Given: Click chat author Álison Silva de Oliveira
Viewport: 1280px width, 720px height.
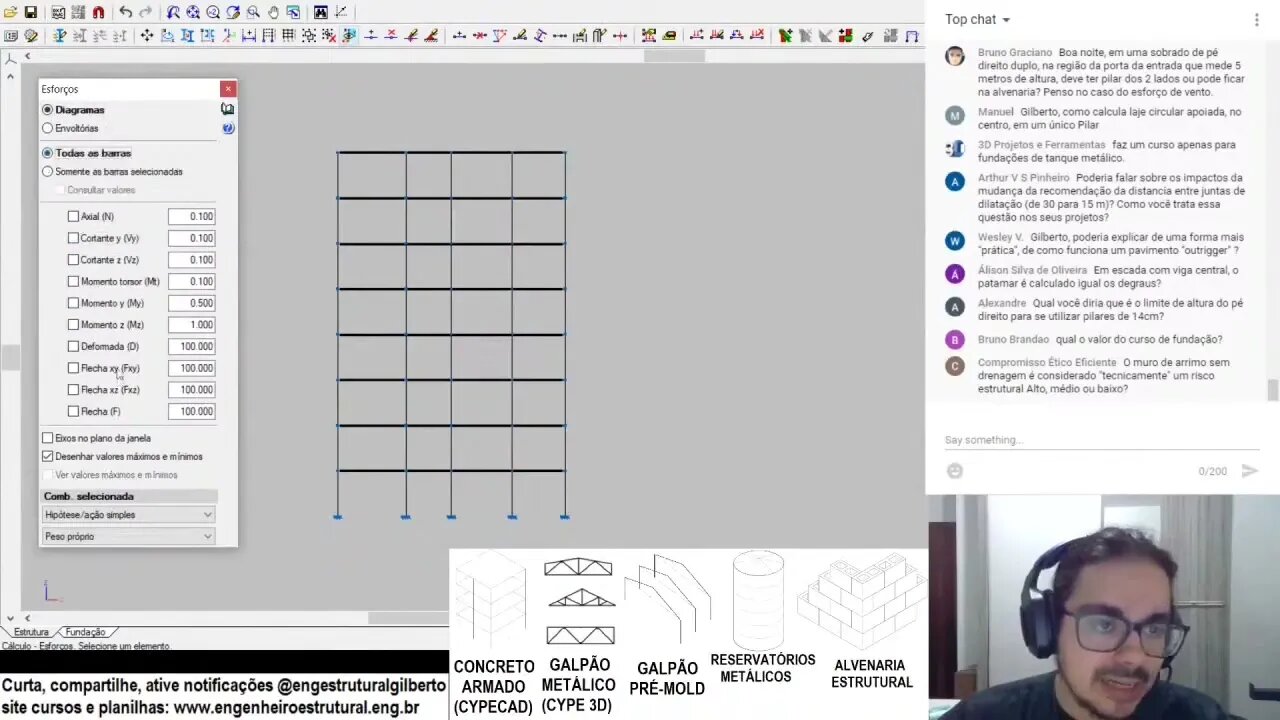Looking at the screenshot, I should click(x=1032, y=270).
